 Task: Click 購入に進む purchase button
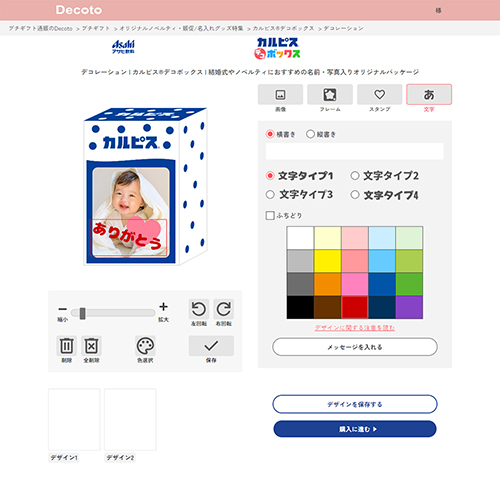pos(355,429)
